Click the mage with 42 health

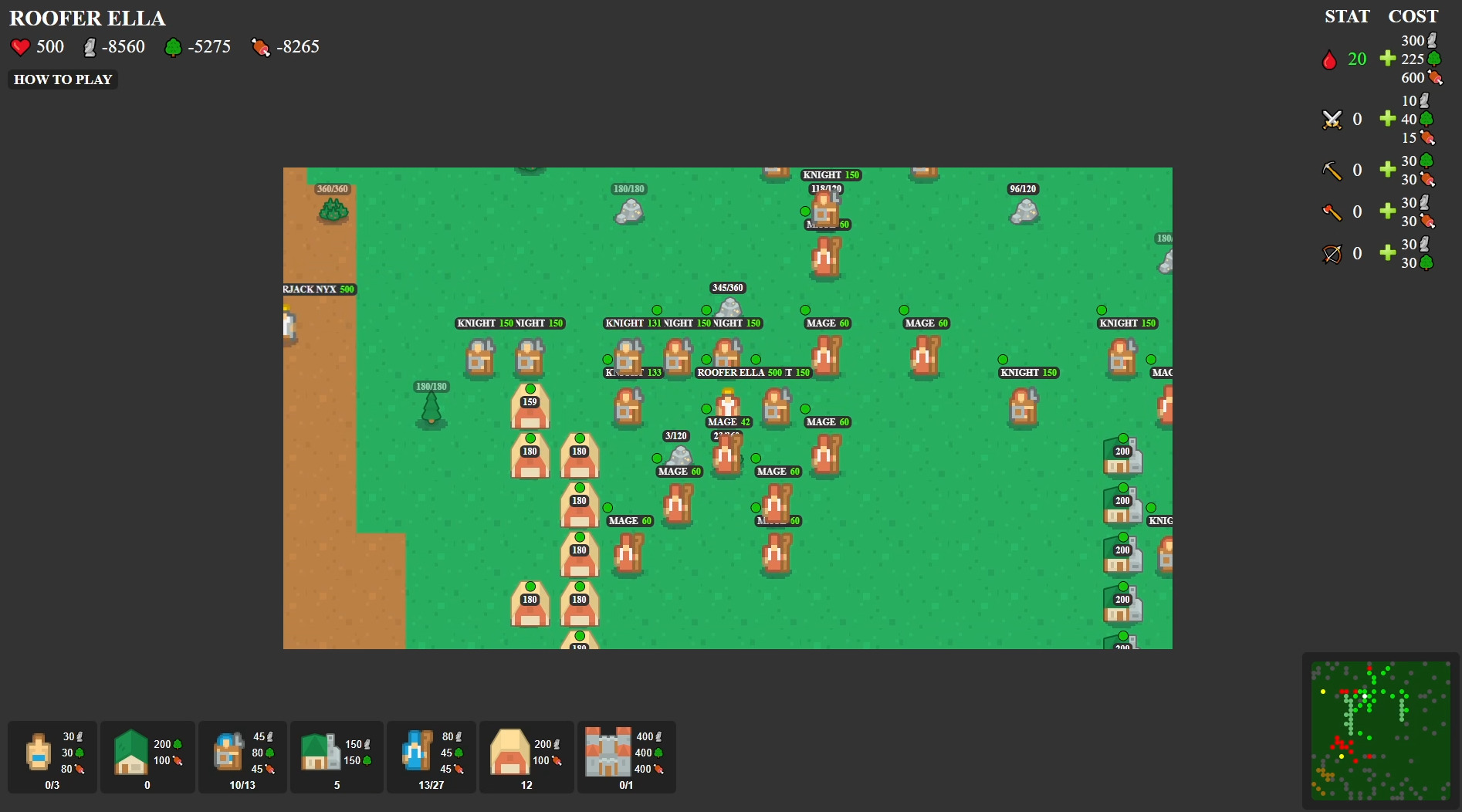(x=727, y=455)
